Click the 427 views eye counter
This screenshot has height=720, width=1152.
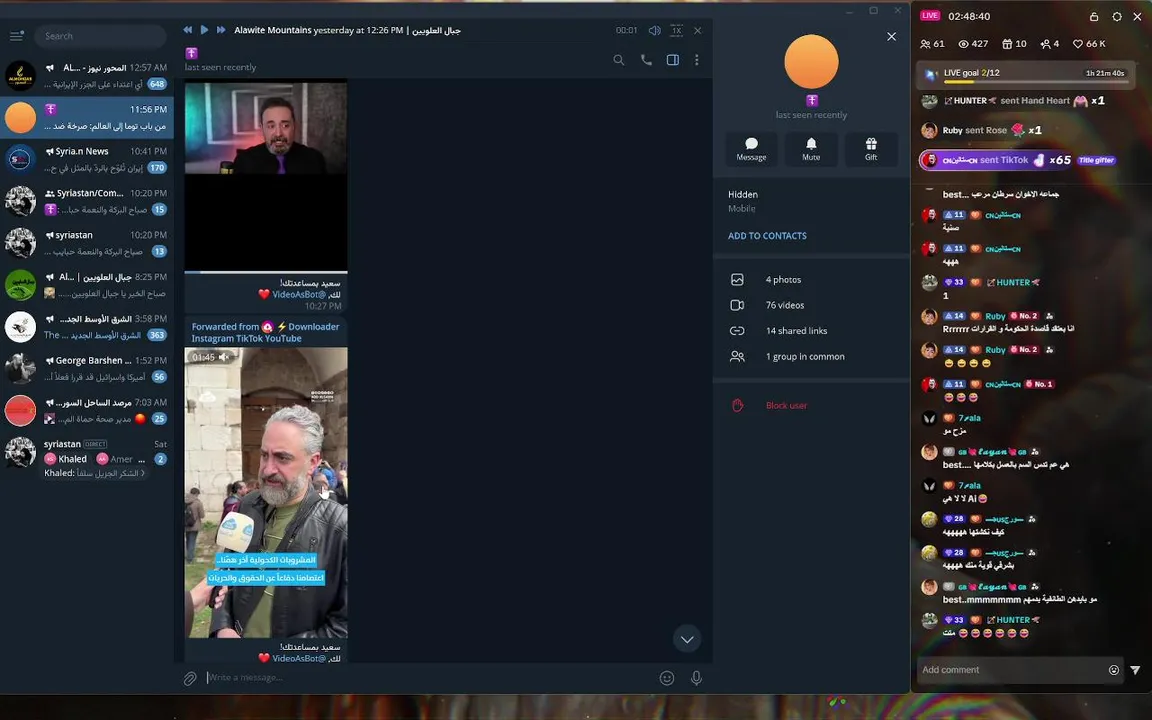click(x=973, y=44)
